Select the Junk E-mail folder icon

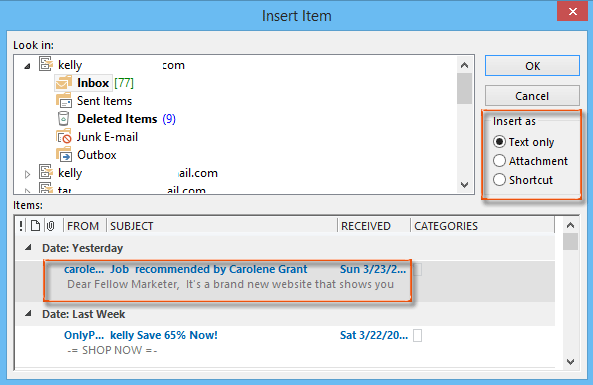pos(64,137)
